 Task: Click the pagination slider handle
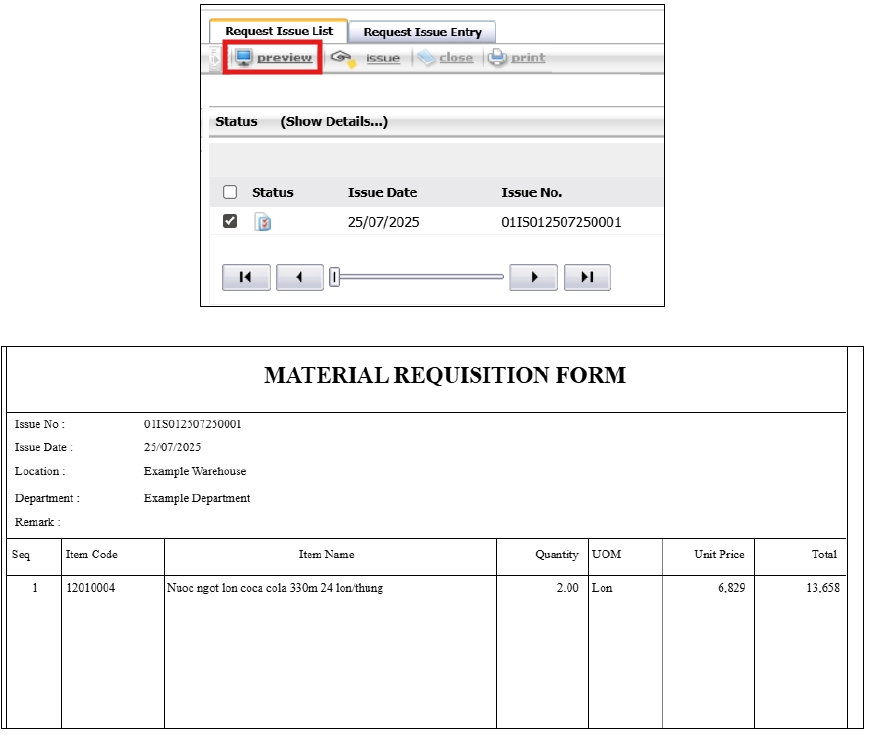pos(335,277)
